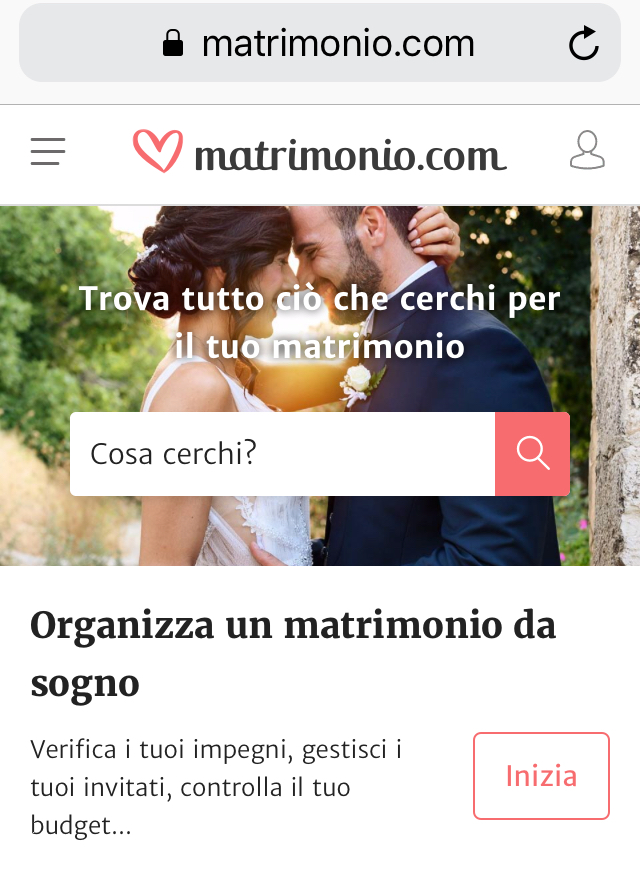Focus the "Cosa cerchi?" search field

(x=283, y=454)
